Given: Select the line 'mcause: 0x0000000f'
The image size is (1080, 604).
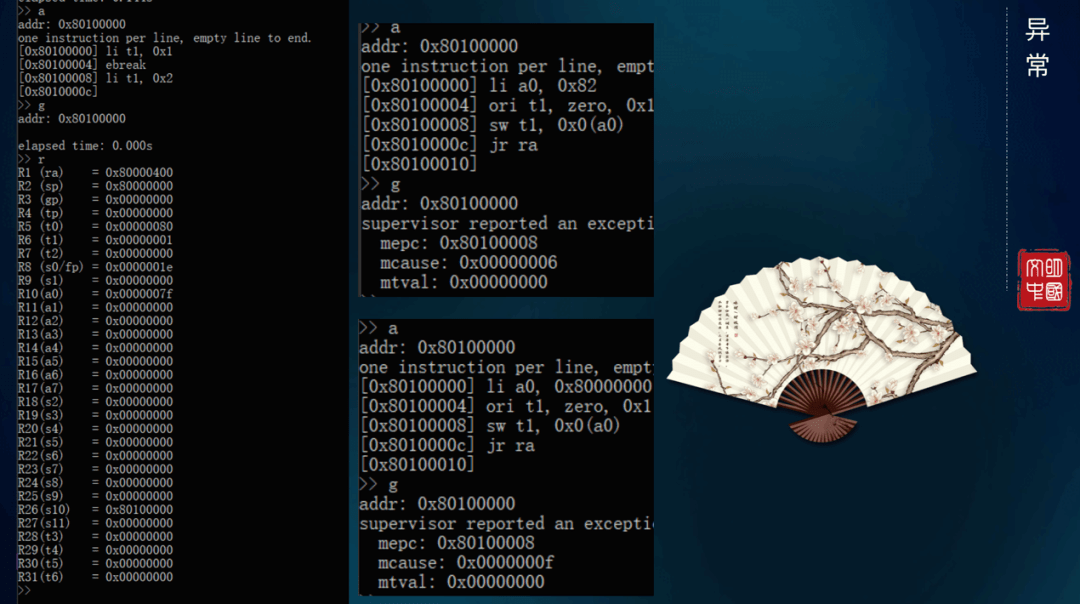Looking at the screenshot, I should [466, 563].
